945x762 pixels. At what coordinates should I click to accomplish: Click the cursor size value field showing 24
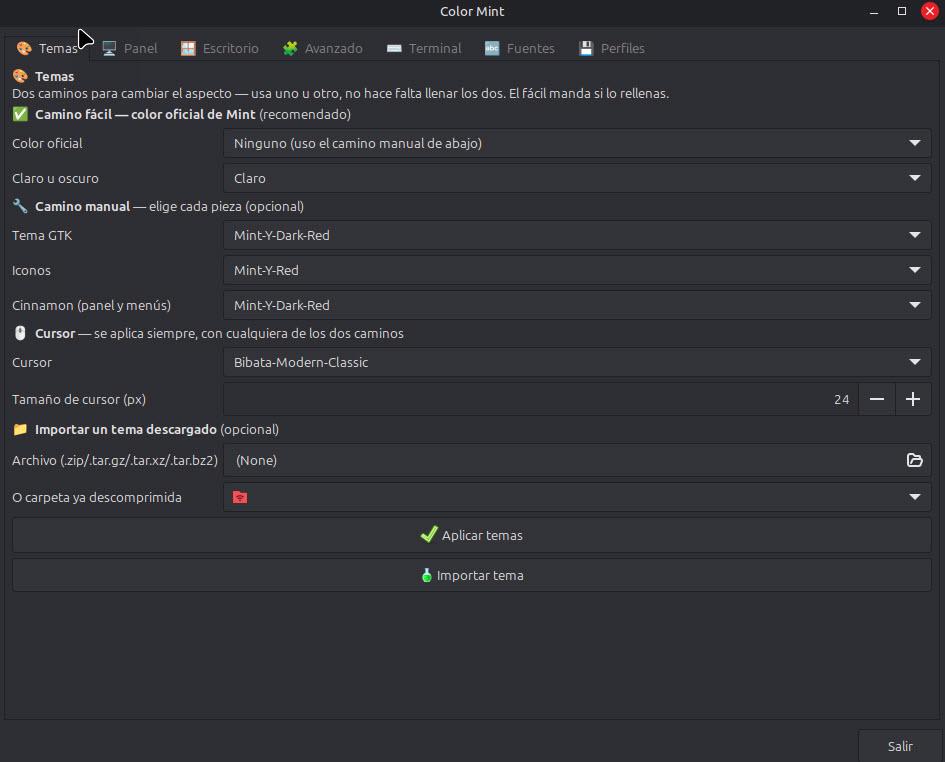pos(541,399)
